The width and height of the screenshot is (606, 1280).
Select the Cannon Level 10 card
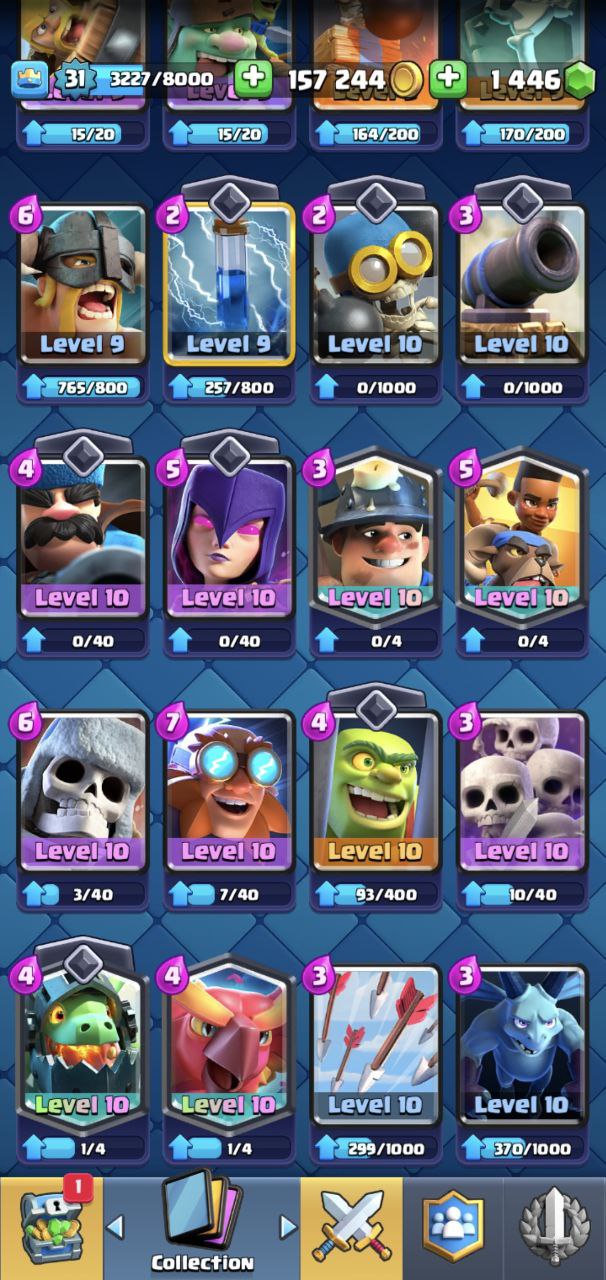coord(522,283)
